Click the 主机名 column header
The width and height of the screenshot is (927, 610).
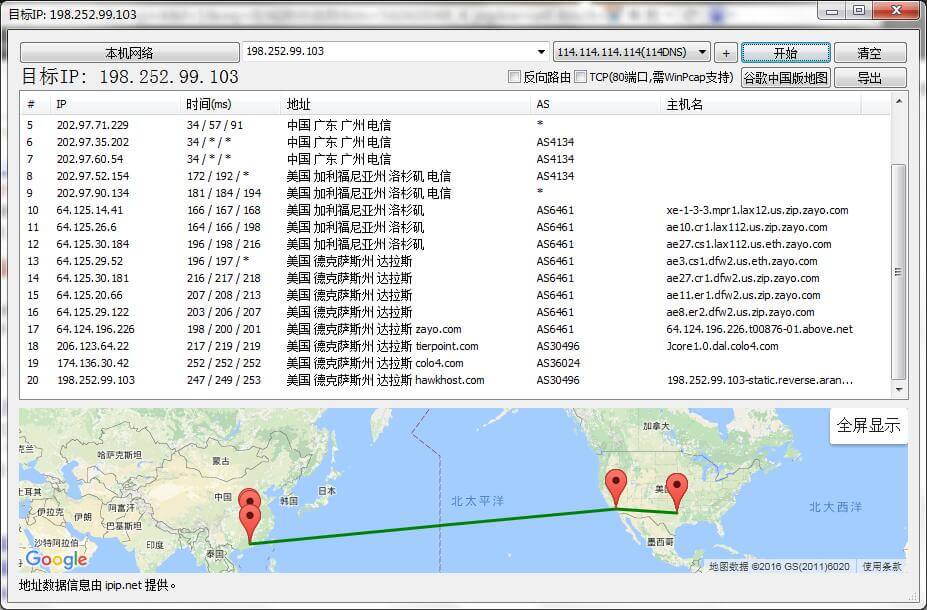tap(685, 104)
